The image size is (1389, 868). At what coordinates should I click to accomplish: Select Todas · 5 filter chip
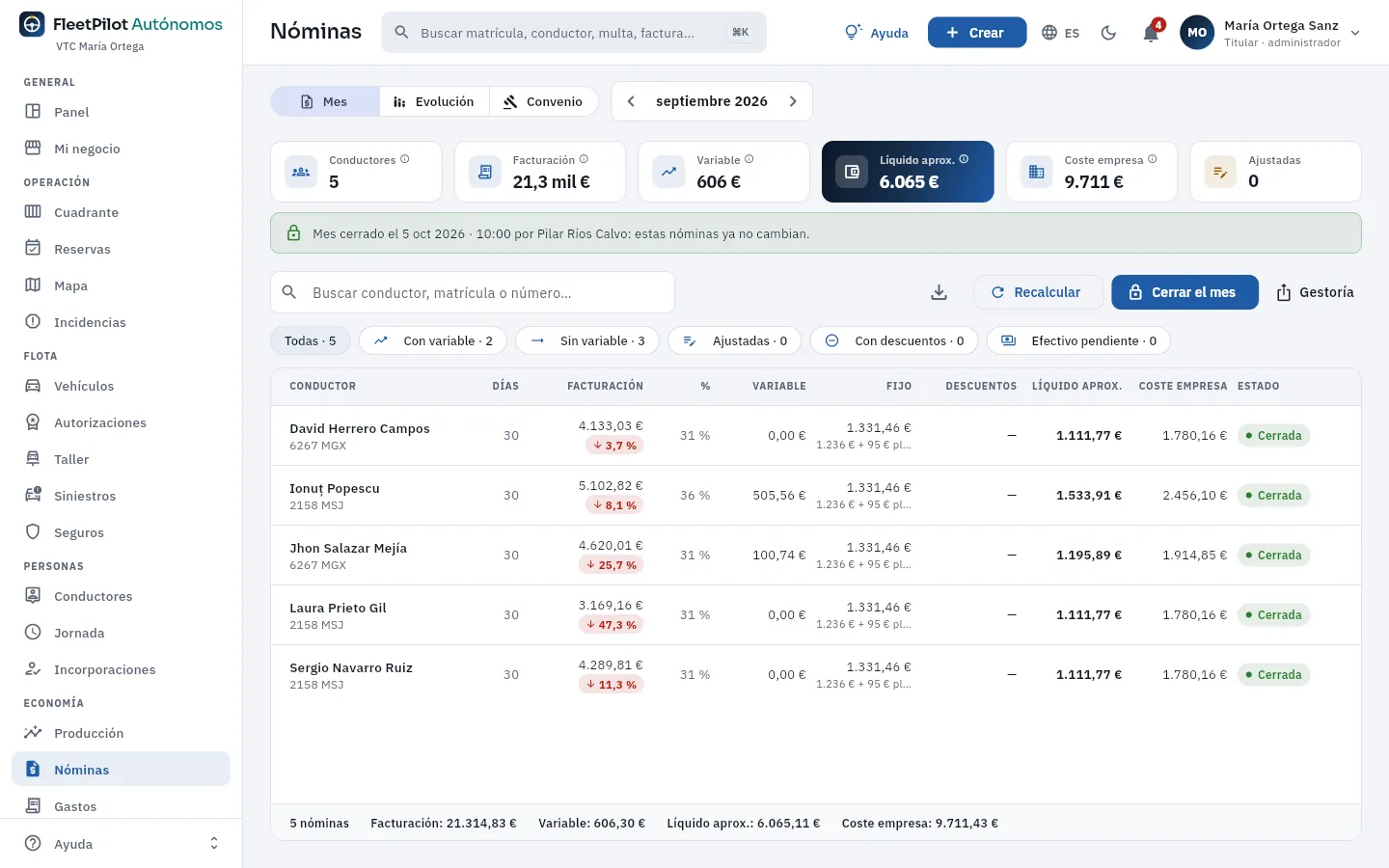point(311,340)
